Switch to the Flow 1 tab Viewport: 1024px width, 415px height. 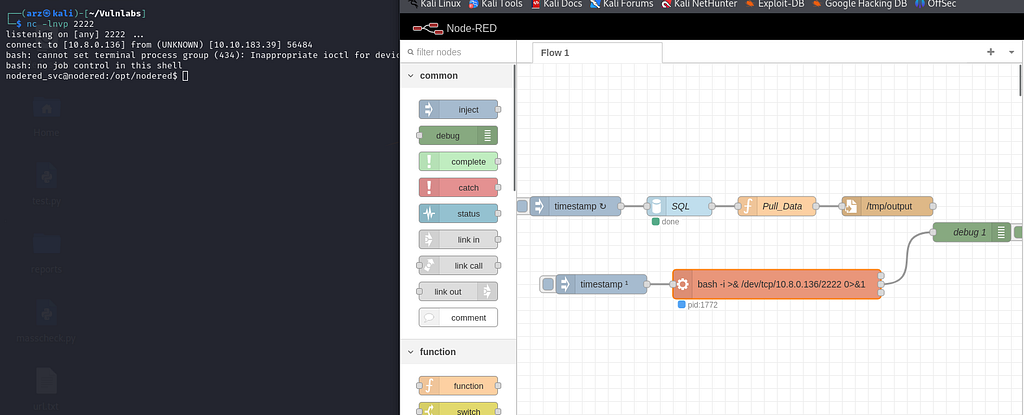pyautogui.click(x=598, y=53)
